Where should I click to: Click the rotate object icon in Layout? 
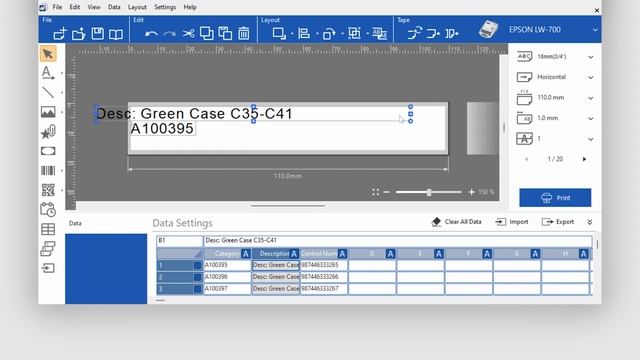[329, 33]
